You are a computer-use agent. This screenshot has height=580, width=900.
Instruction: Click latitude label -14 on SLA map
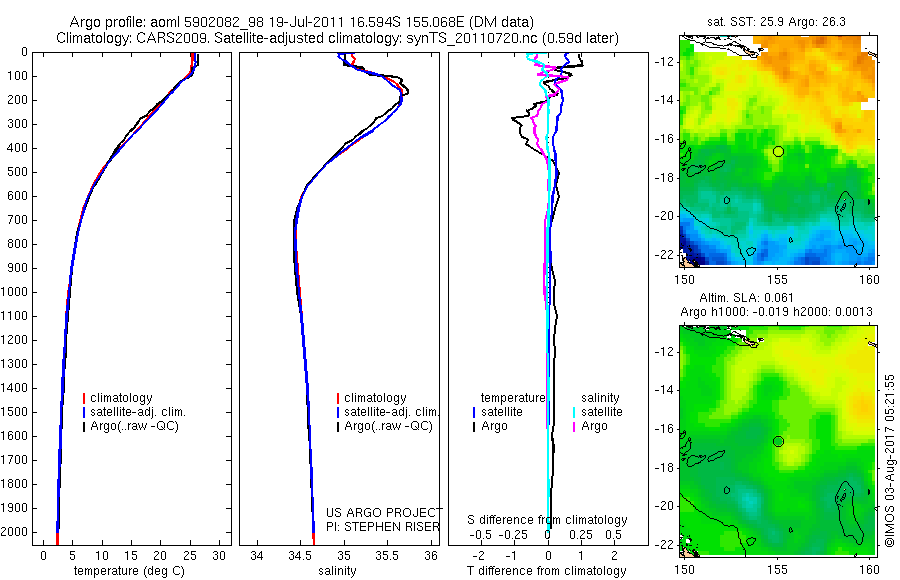(x=665, y=390)
